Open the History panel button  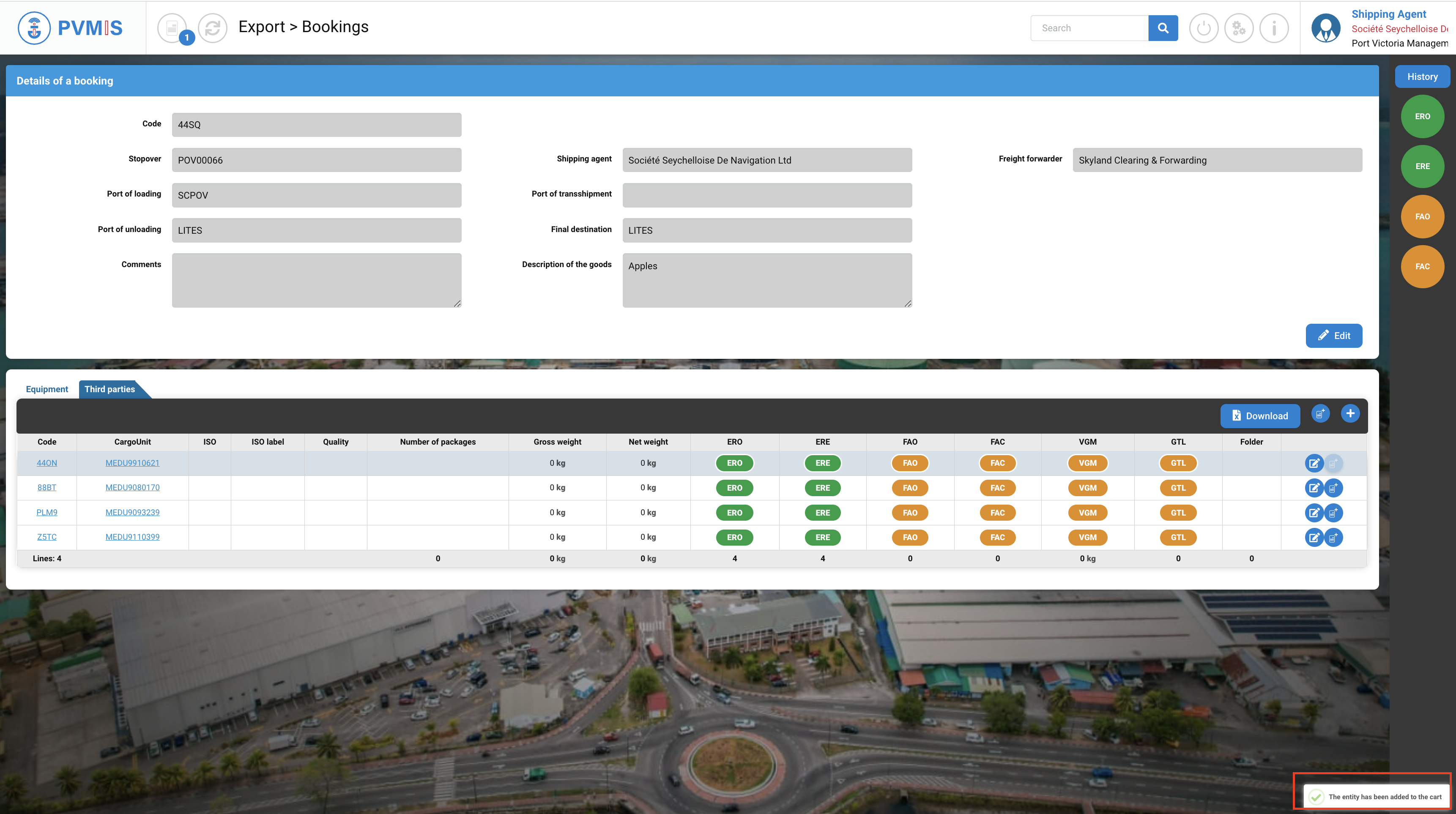coord(1422,77)
